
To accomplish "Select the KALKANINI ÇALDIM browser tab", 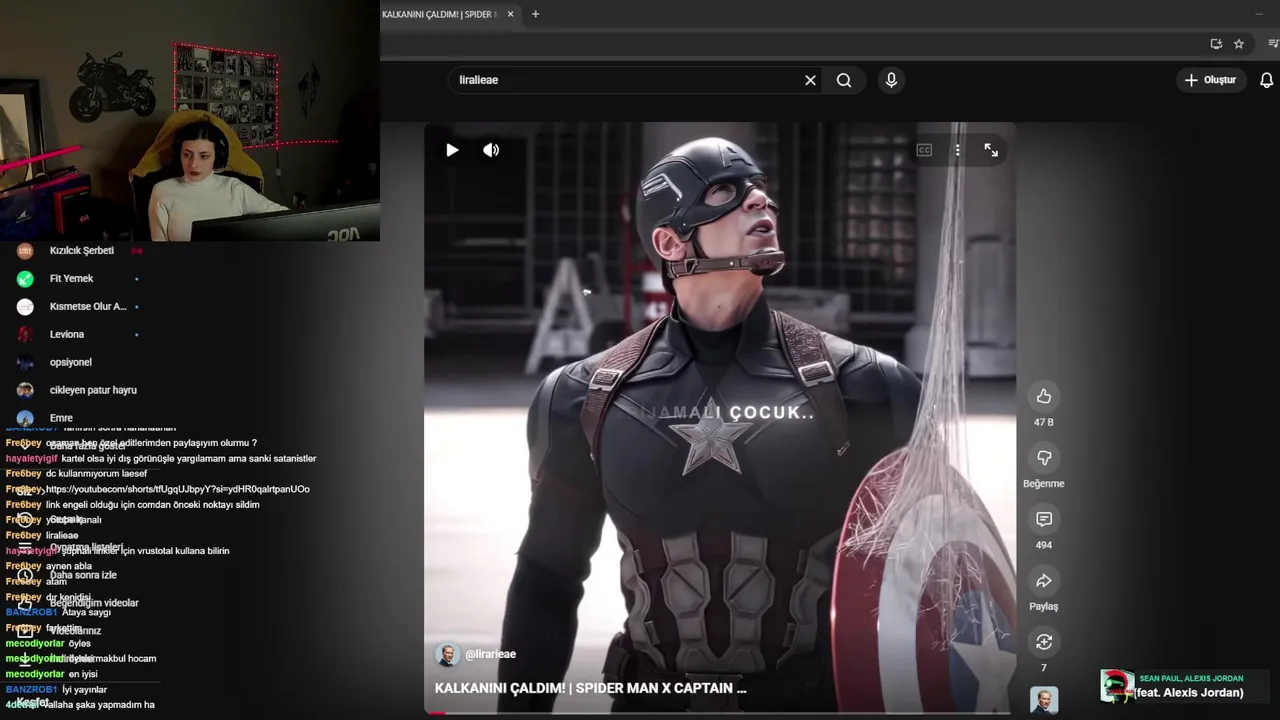I will [440, 14].
